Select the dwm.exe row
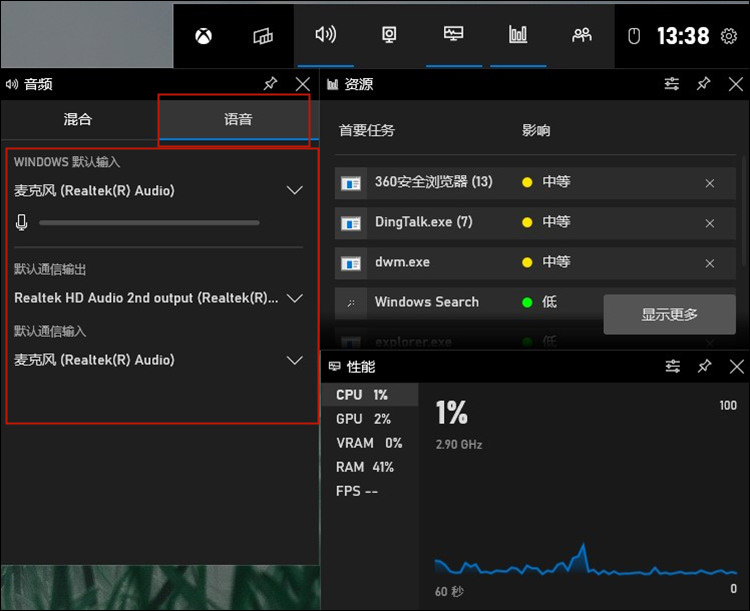Image resolution: width=750 pixels, height=611 pixels. click(535, 263)
